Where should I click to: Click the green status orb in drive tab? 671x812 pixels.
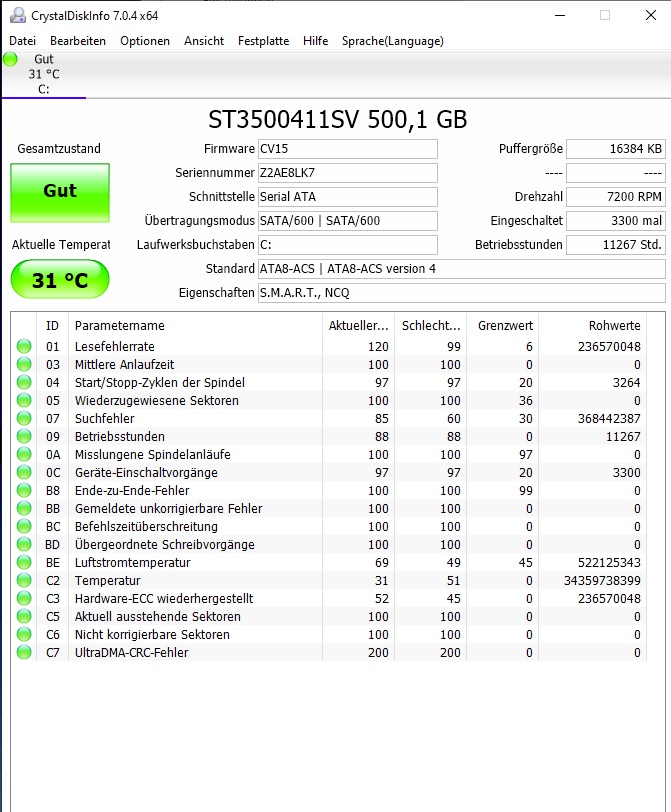pyautogui.click(x=10, y=59)
